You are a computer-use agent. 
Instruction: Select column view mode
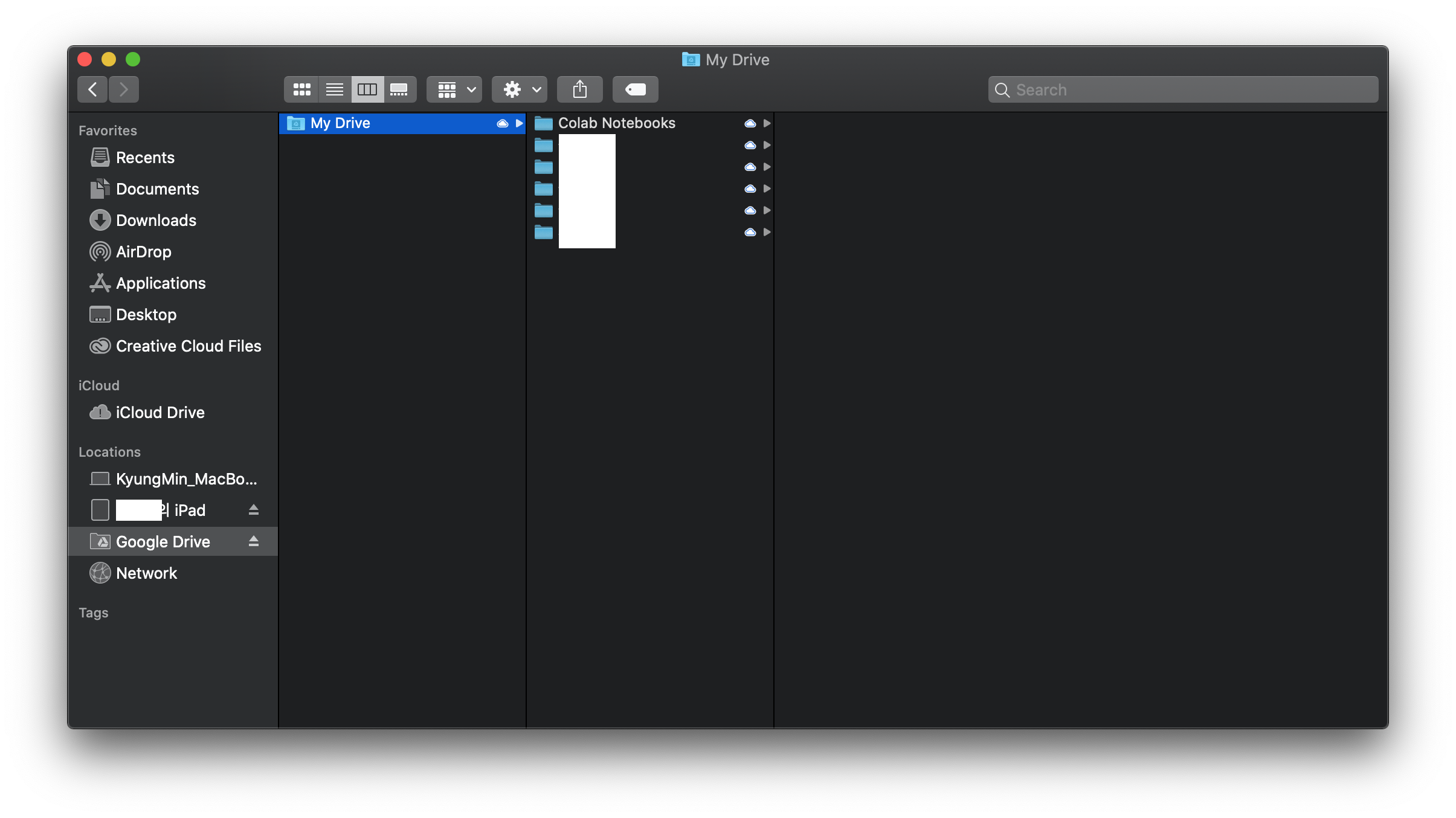[x=367, y=89]
